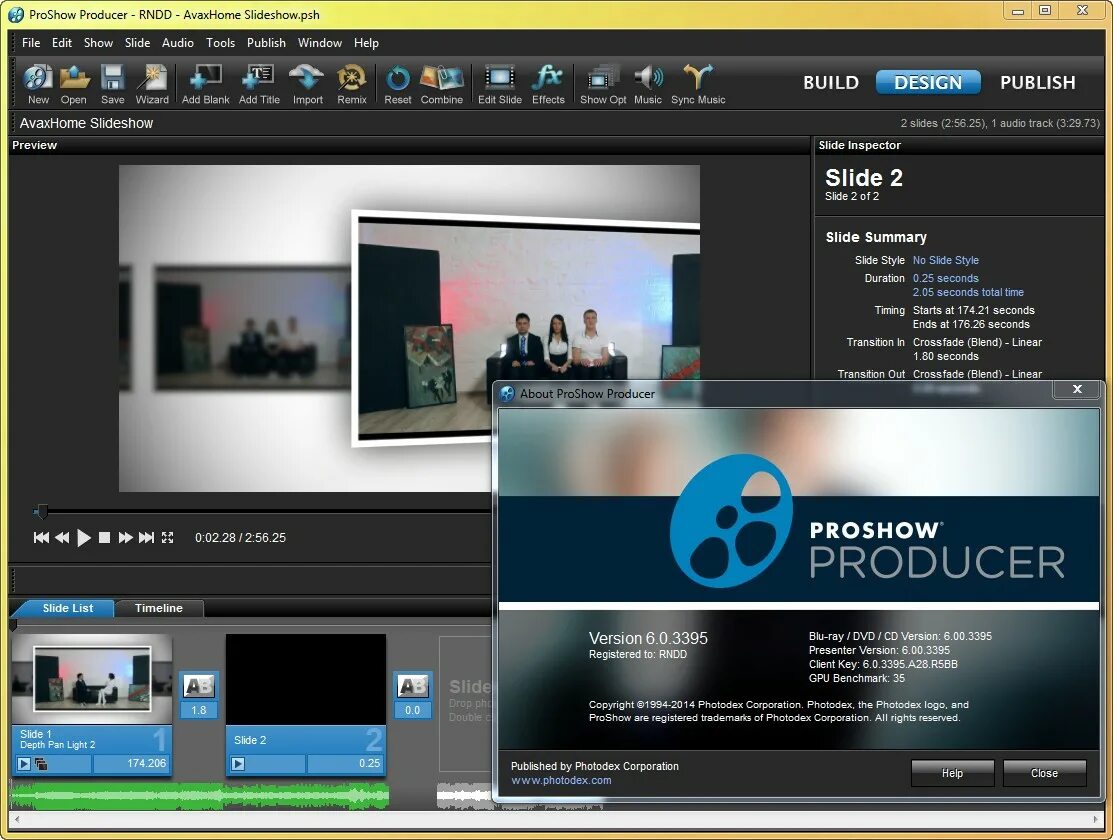Click the 0.25 seconds duration link
This screenshot has width=1113, height=840.
coord(945,278)
